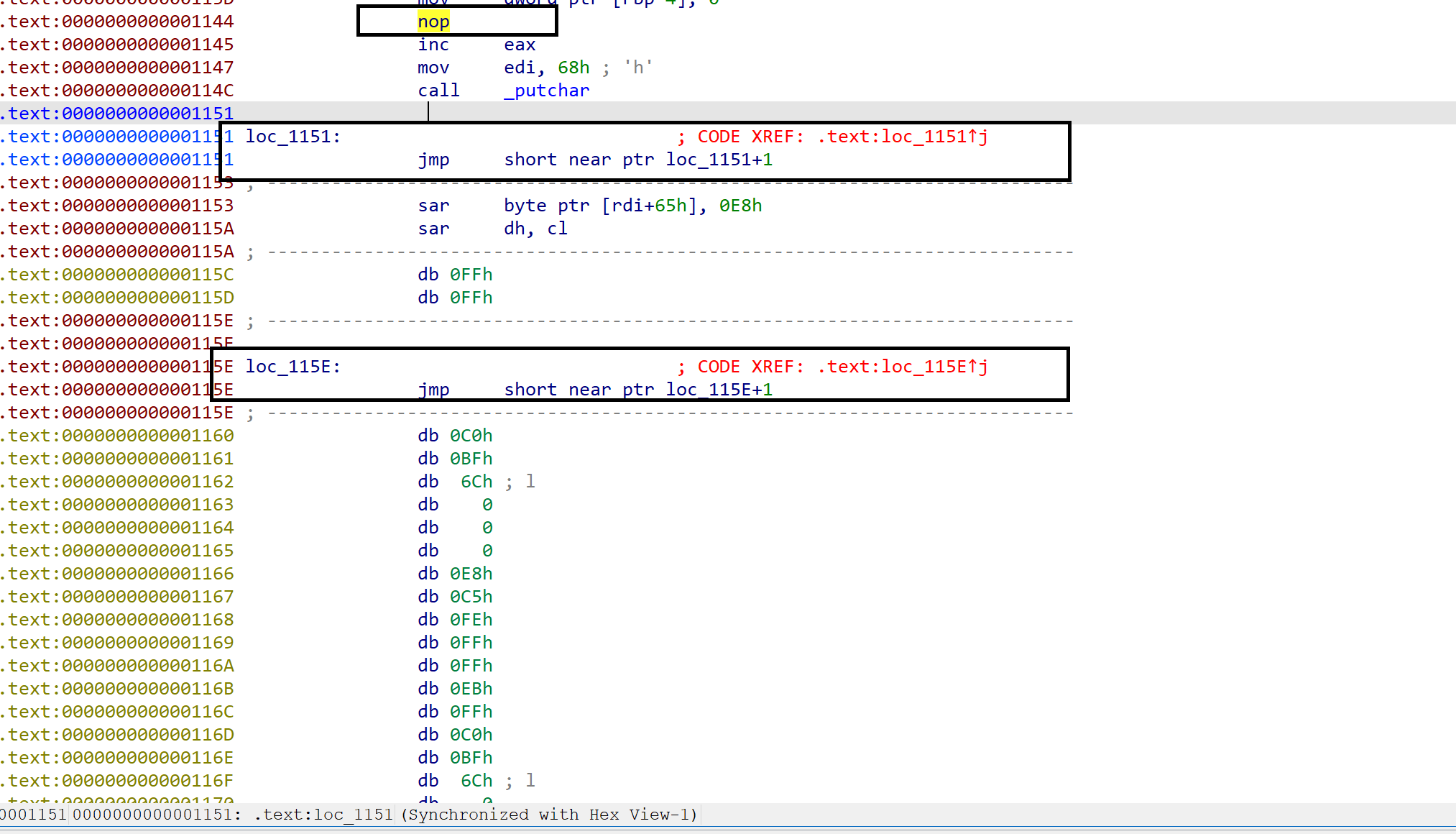The image size is (1456, 834).
Task: Click the highlighted nop instruction
Action: point(433,22)
